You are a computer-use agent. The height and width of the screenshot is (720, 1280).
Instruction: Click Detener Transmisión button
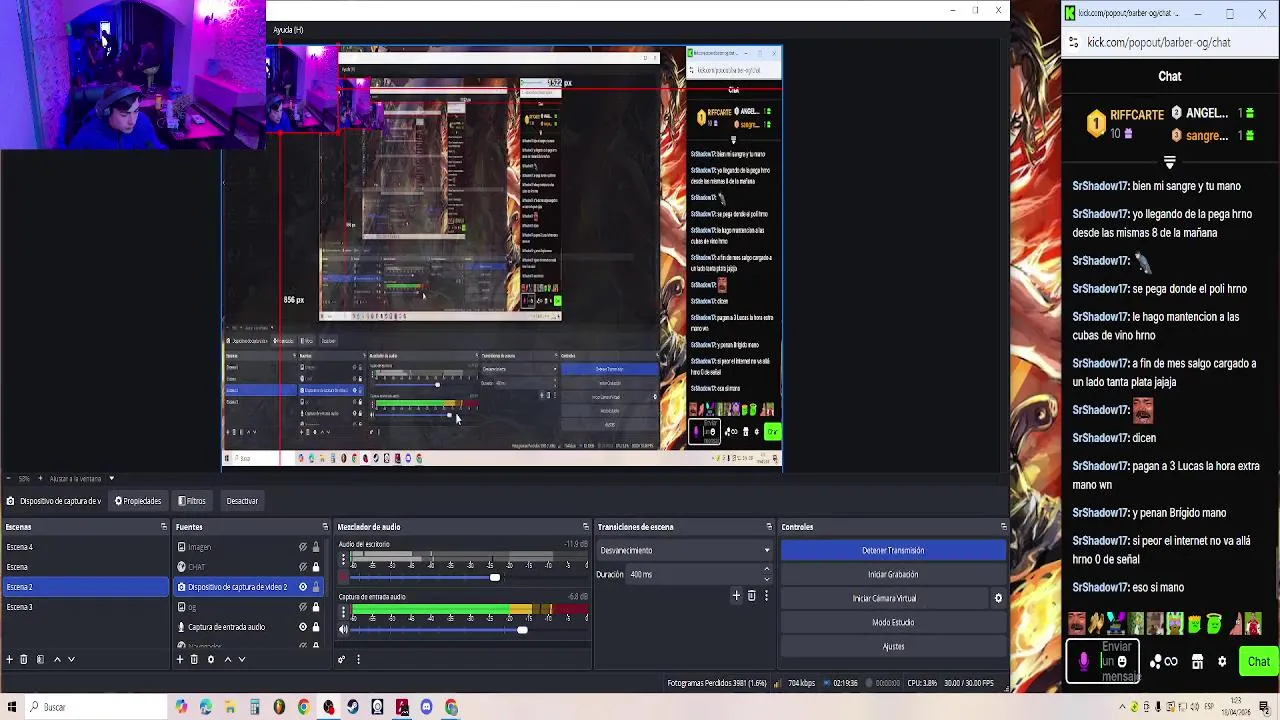click(x=893, y=550)
